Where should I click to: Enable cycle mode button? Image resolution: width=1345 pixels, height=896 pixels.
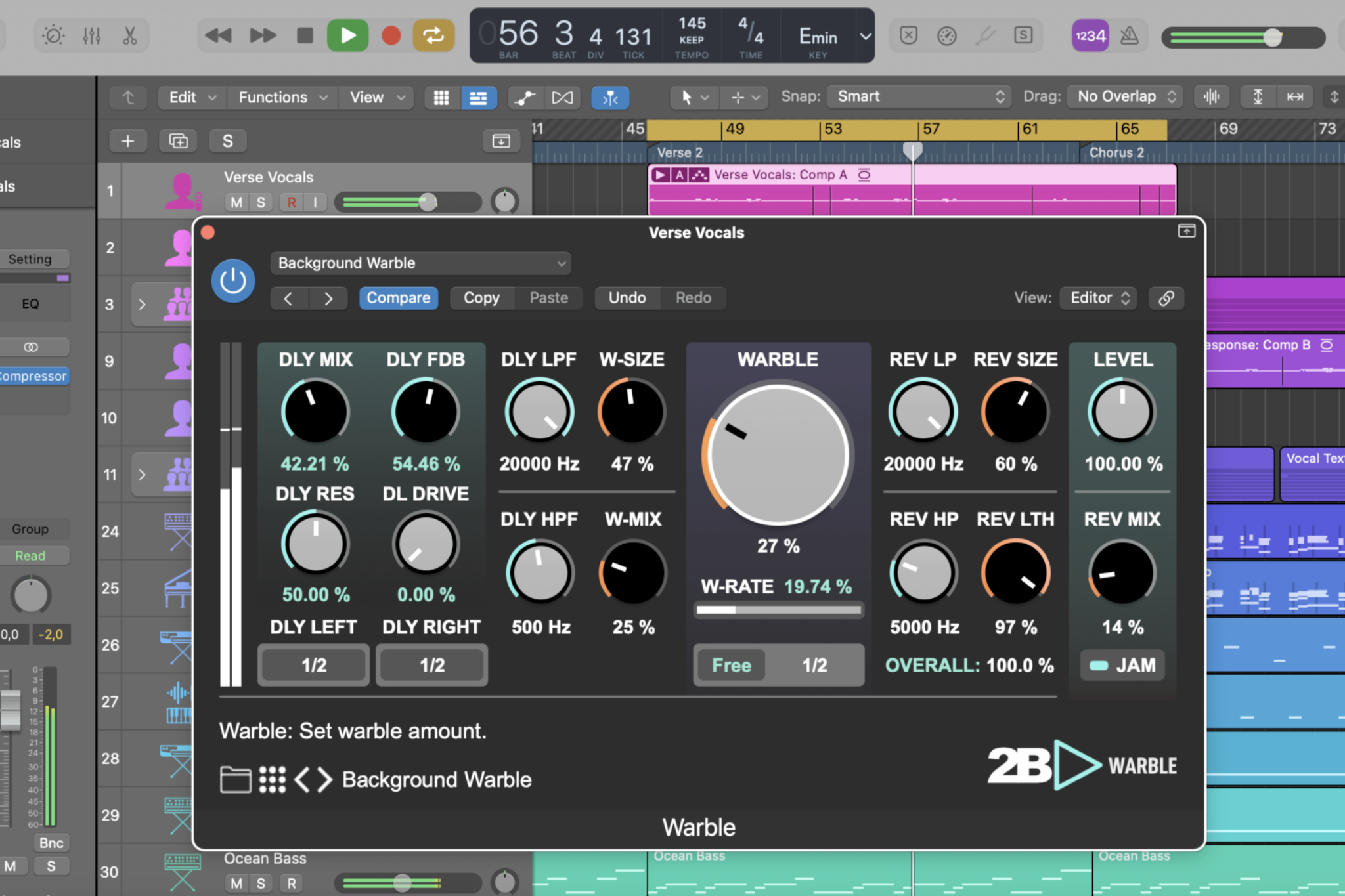click(x=433, y=36)
